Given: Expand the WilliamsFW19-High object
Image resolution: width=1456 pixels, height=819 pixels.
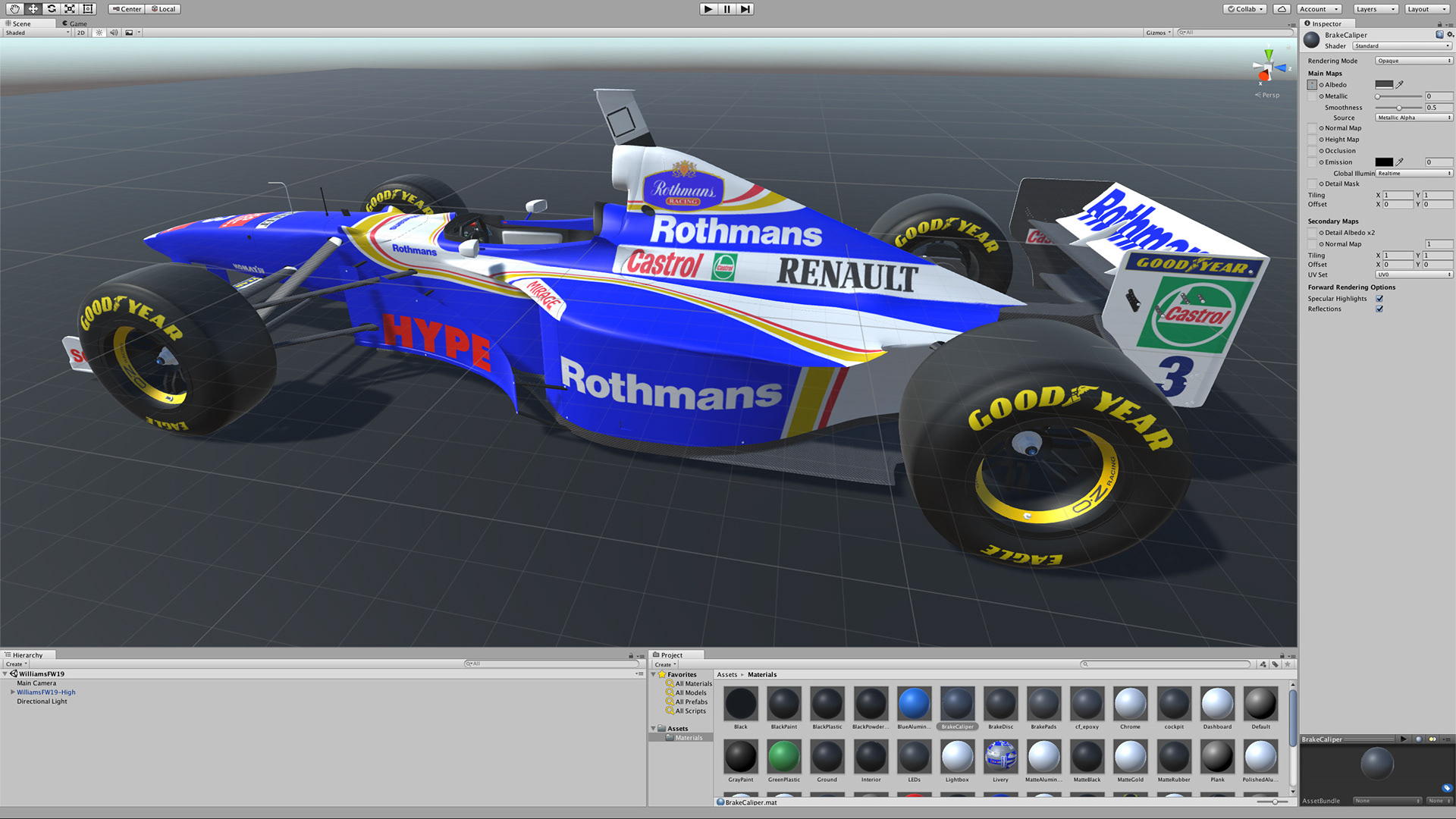Looking at the screenshot, I should [12, 692].
